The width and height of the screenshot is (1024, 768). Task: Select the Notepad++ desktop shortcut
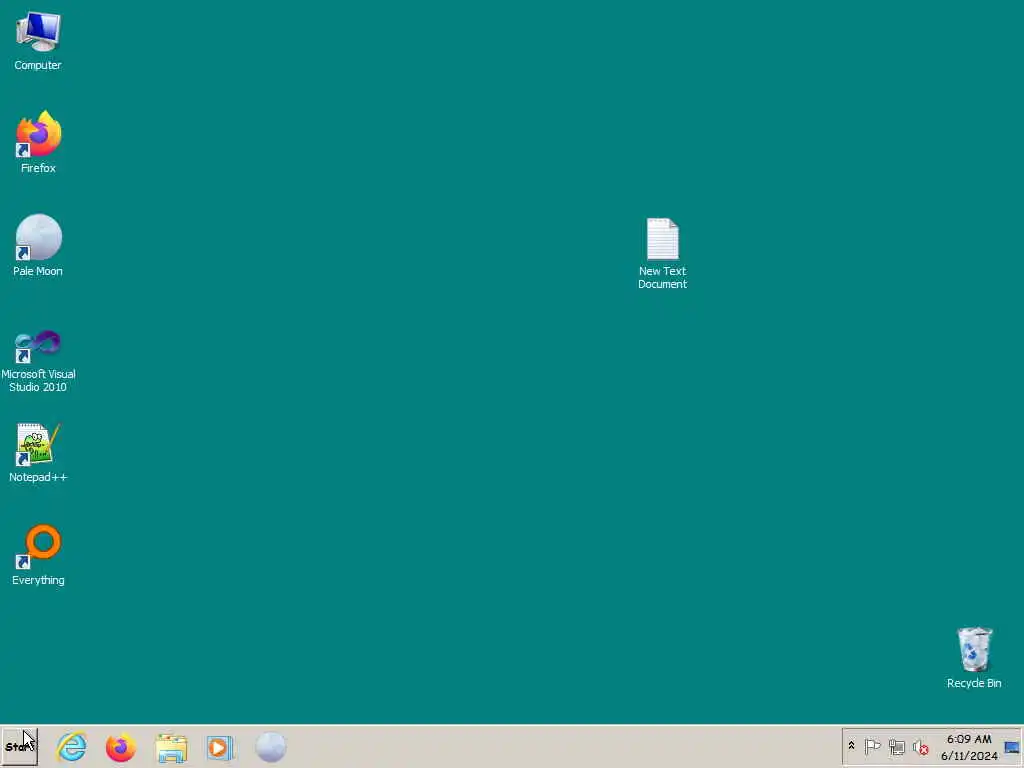(38, 453)
